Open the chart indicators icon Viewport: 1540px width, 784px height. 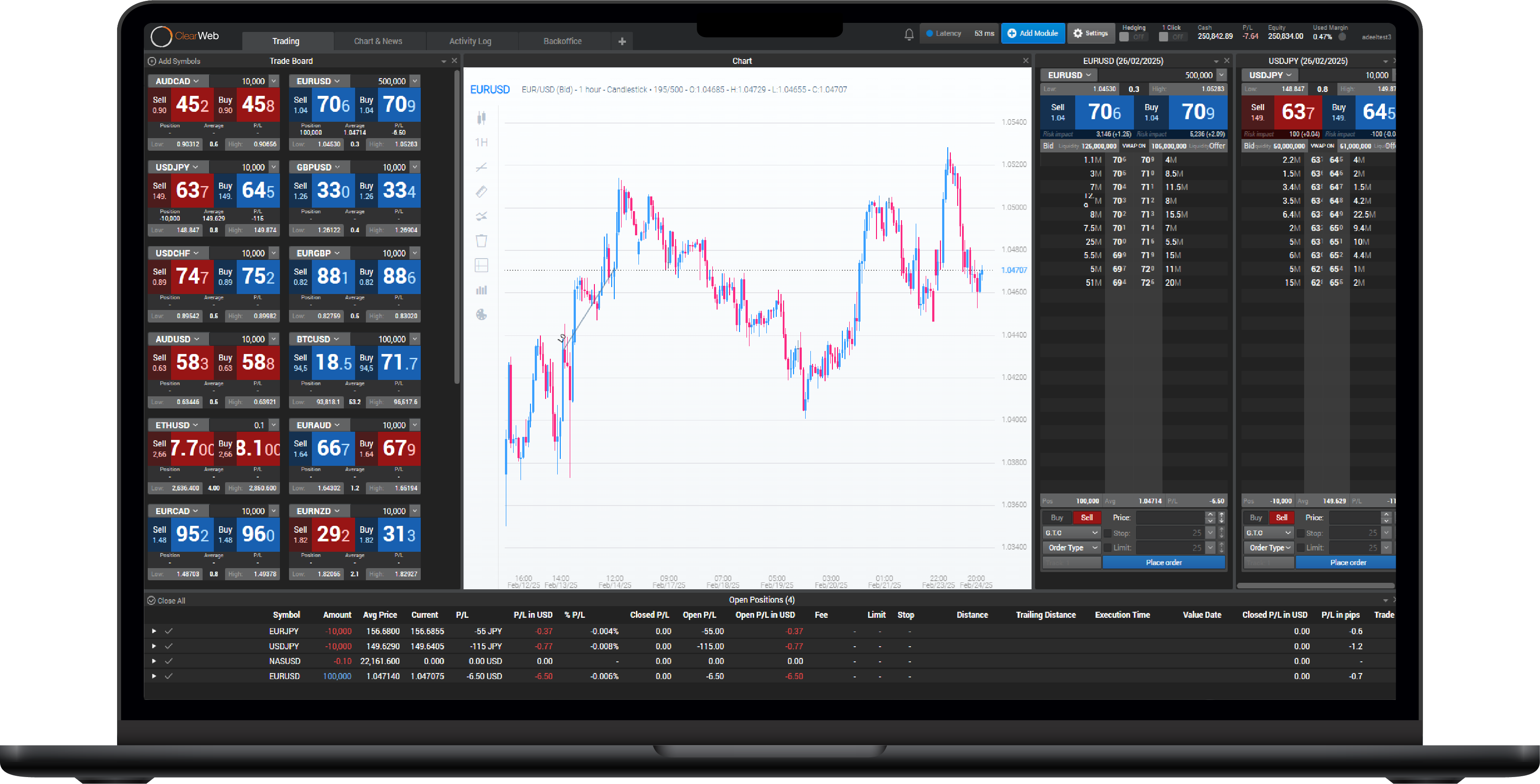[481, 216]
